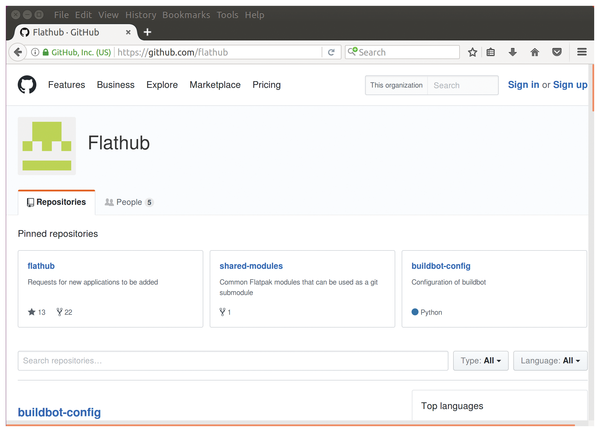Select the Flathub GitHub browser tab
The height and width of the screenshot is (432, 600).
click(77, 32)
